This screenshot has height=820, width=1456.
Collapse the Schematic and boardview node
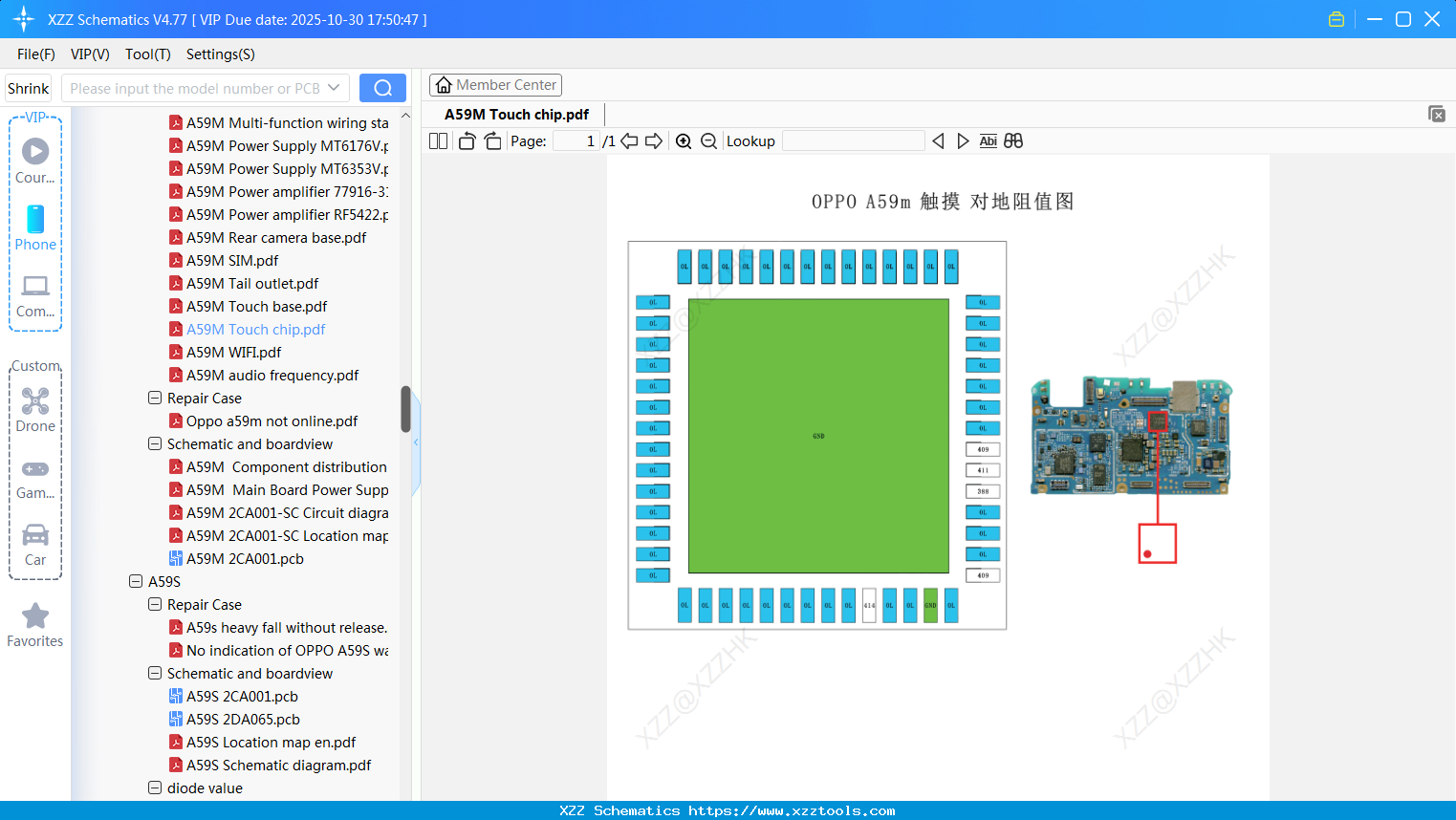[154, 443]
